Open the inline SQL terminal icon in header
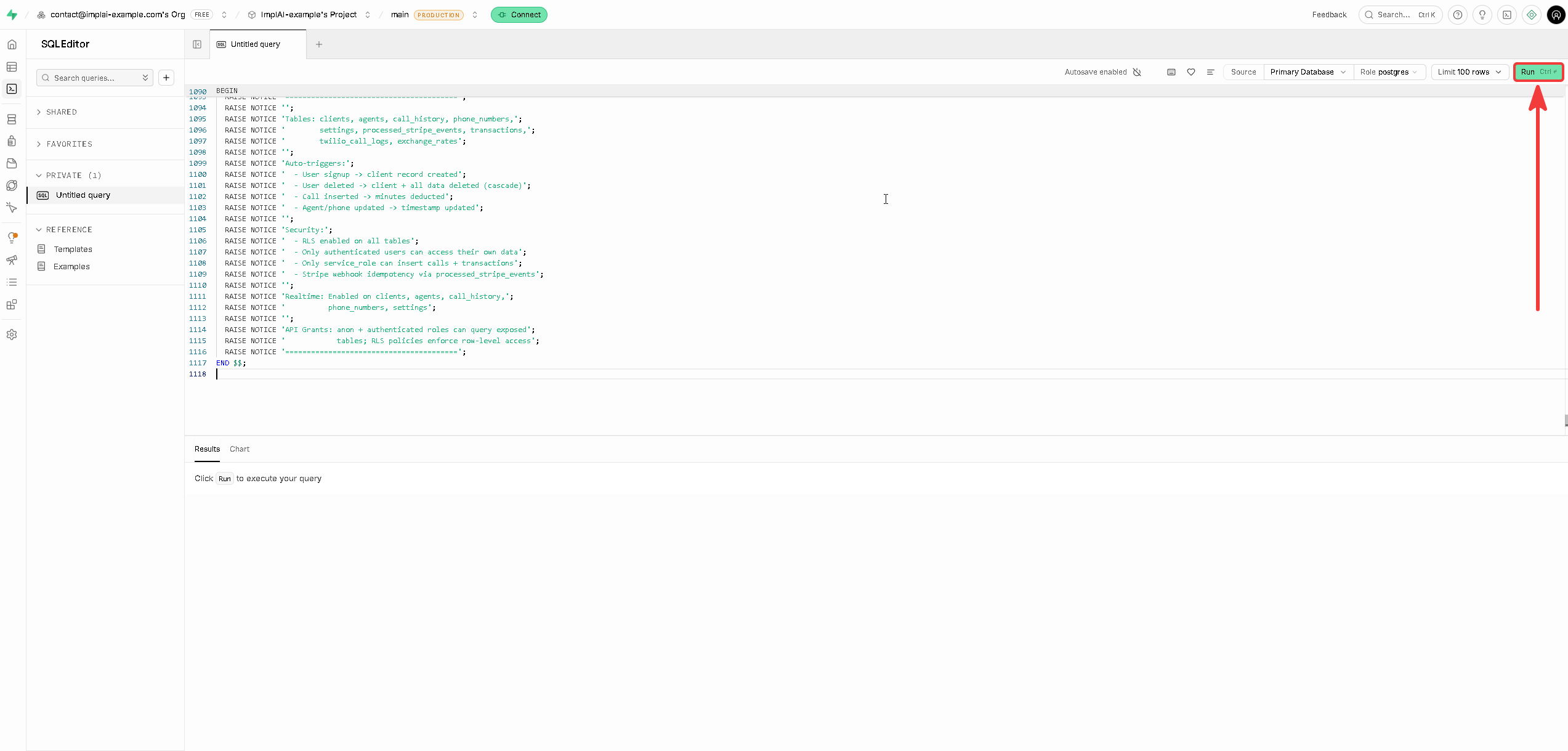 (x=1507, y=15)
